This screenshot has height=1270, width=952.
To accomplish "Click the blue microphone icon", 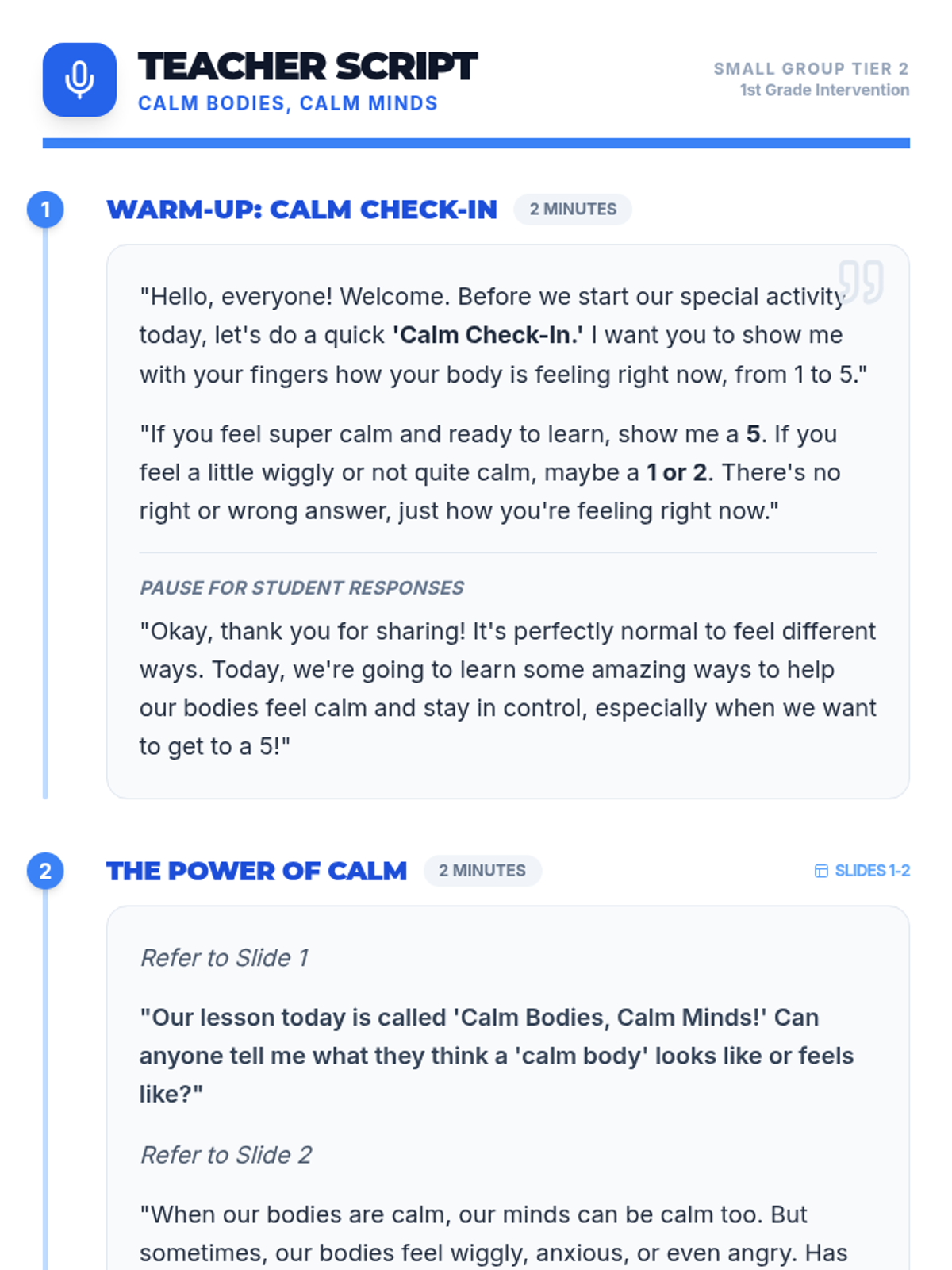I will [x=79, y=80].
